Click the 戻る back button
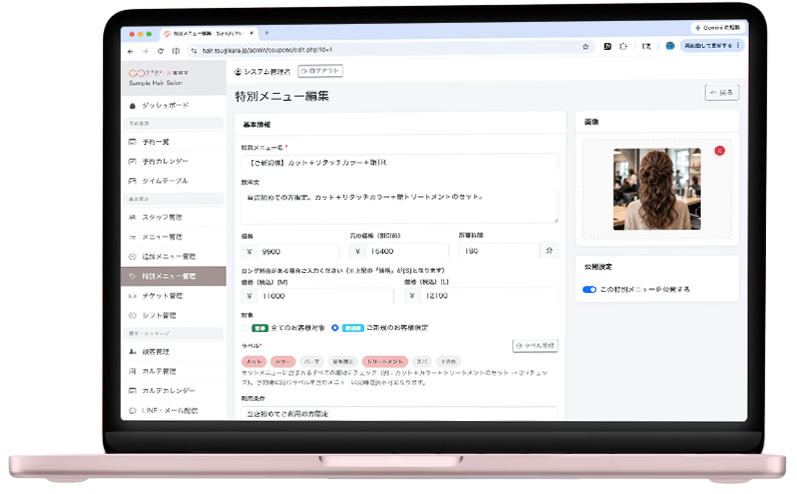The width and height of the screenshot is (797, 494). [722, 92]
